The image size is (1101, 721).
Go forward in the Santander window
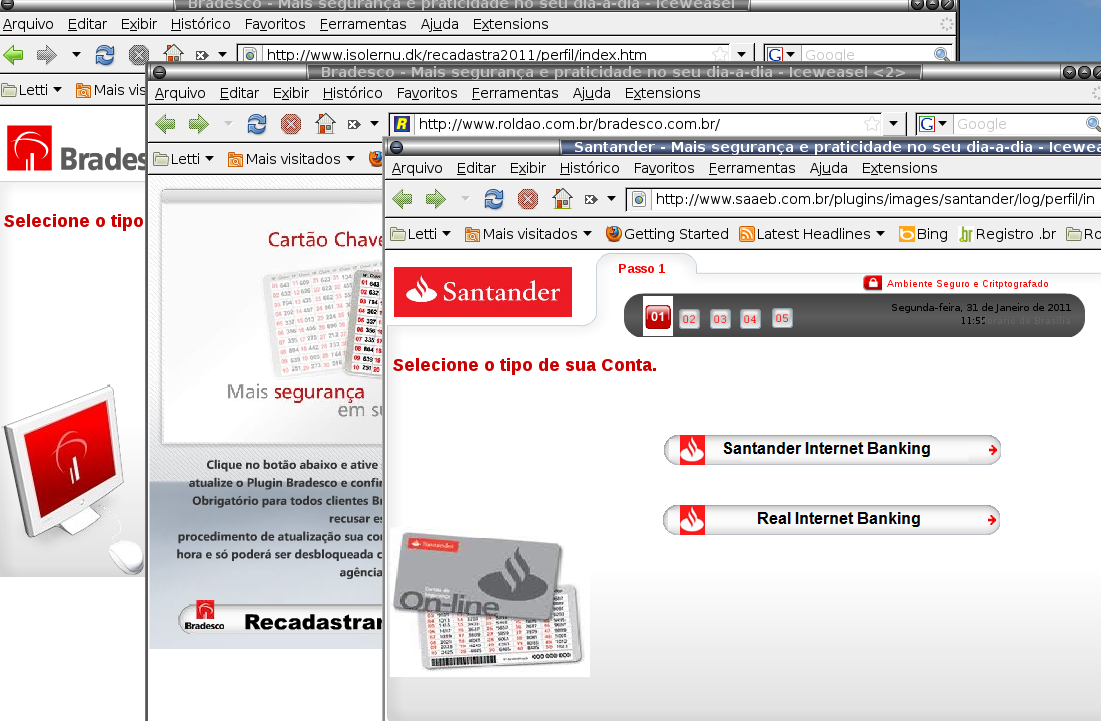[x=436, y=199]
